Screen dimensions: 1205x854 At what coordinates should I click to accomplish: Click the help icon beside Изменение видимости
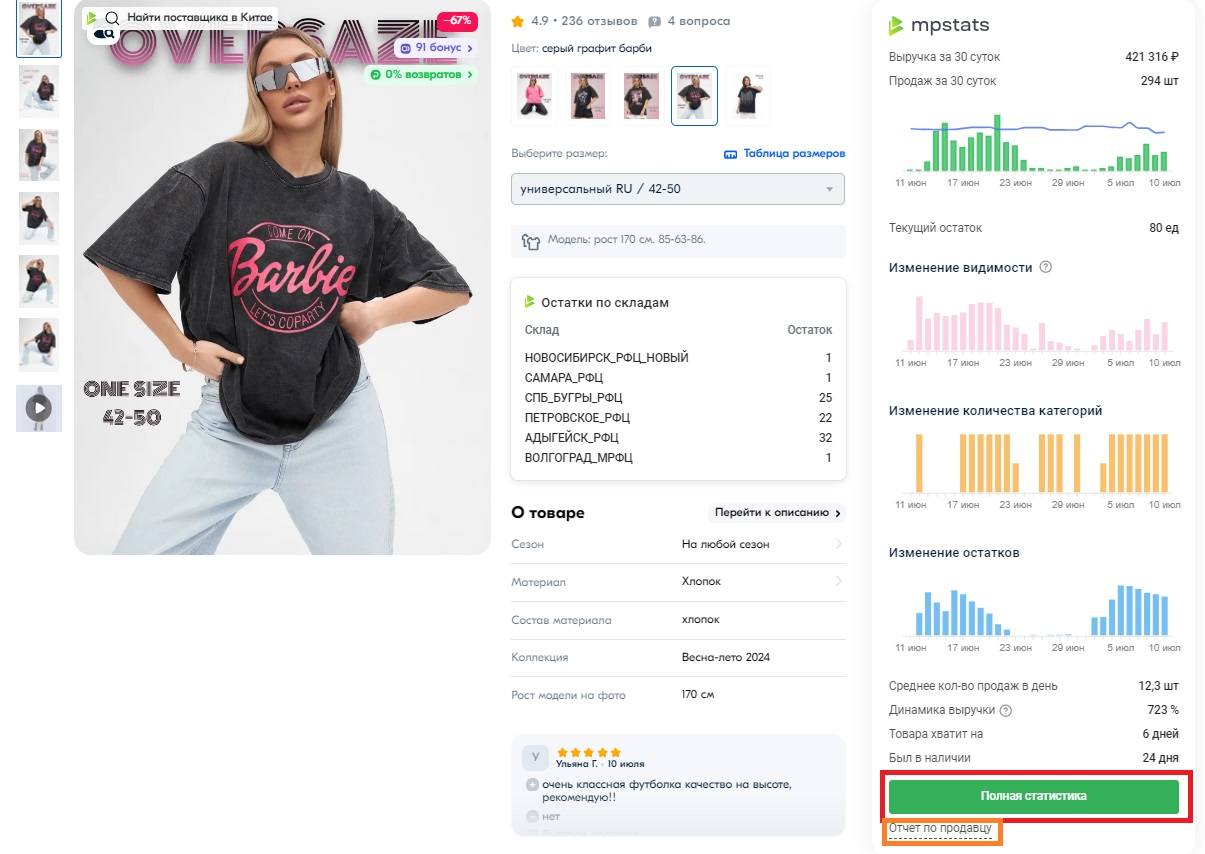pyautogui.click(x=1046, y=267)
